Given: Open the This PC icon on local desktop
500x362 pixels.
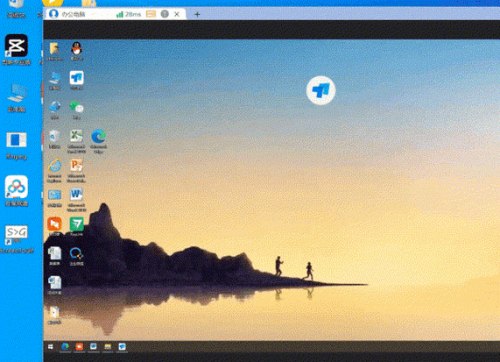Looking at the screenshot, I should coord(16,93).
